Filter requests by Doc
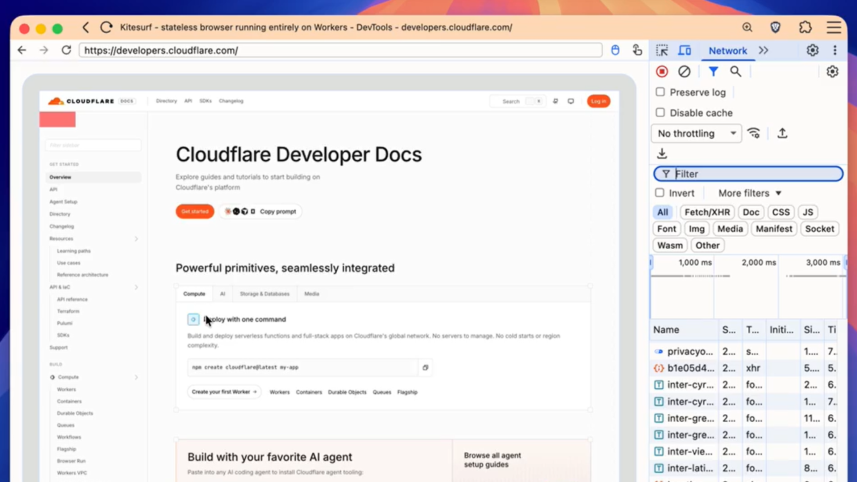Viewport: 857px width, 482px height. (751, 212)
